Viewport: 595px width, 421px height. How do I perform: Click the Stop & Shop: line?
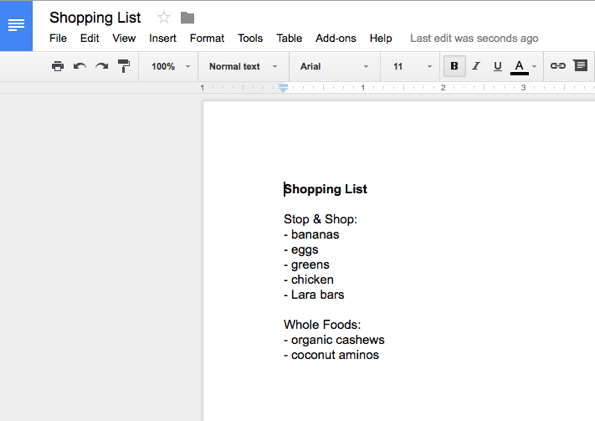320,219
